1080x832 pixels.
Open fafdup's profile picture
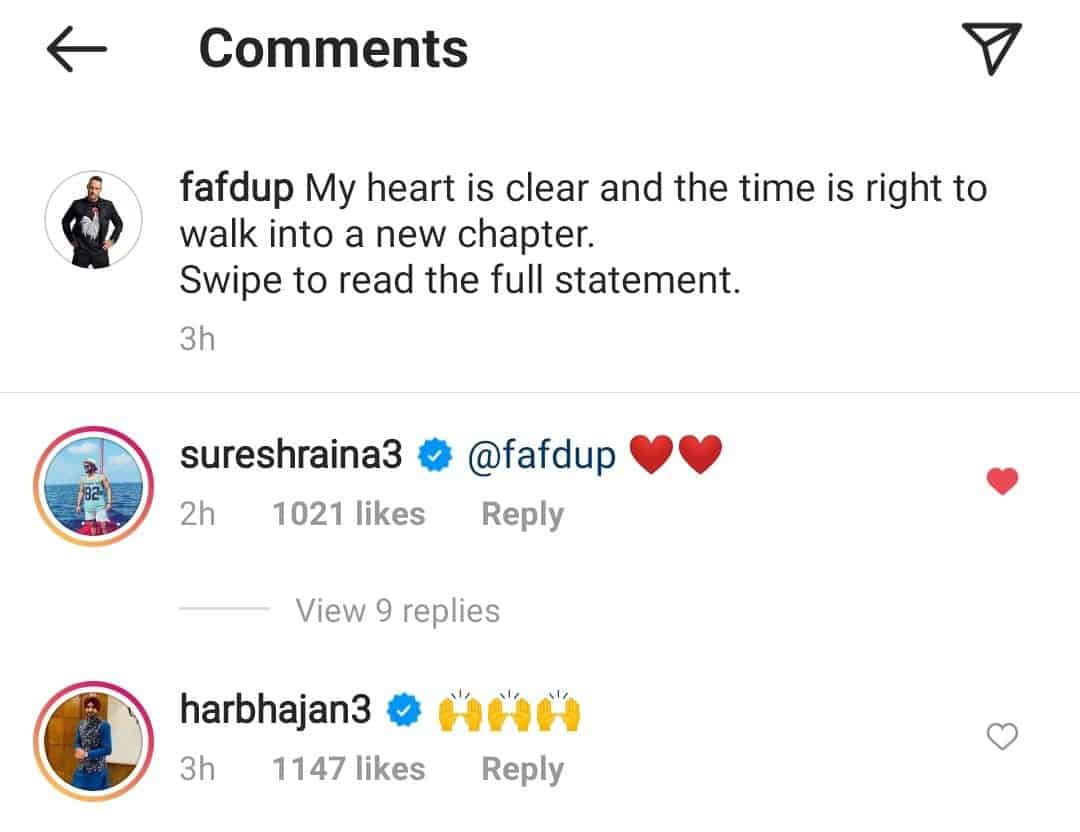(95, 218)
